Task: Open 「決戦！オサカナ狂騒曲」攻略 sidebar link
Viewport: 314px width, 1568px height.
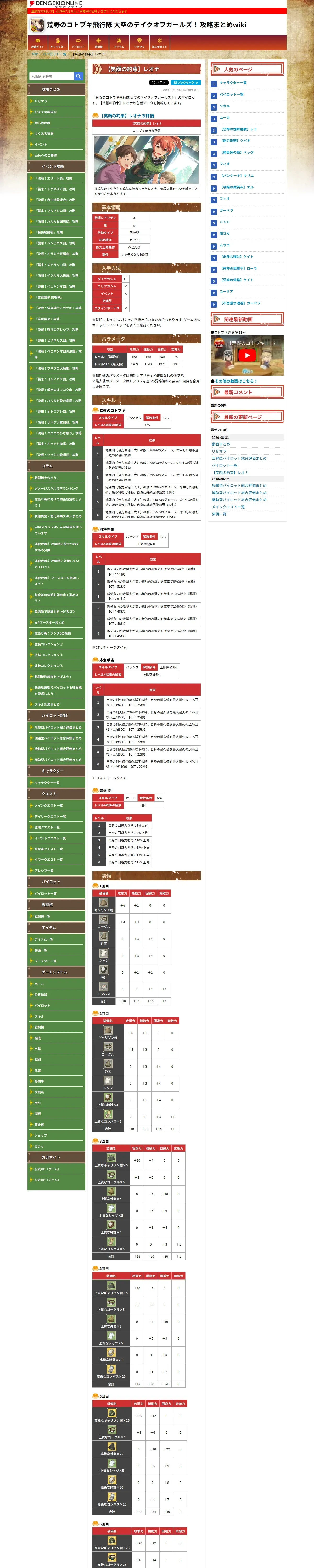Action: tap(56, 254)
